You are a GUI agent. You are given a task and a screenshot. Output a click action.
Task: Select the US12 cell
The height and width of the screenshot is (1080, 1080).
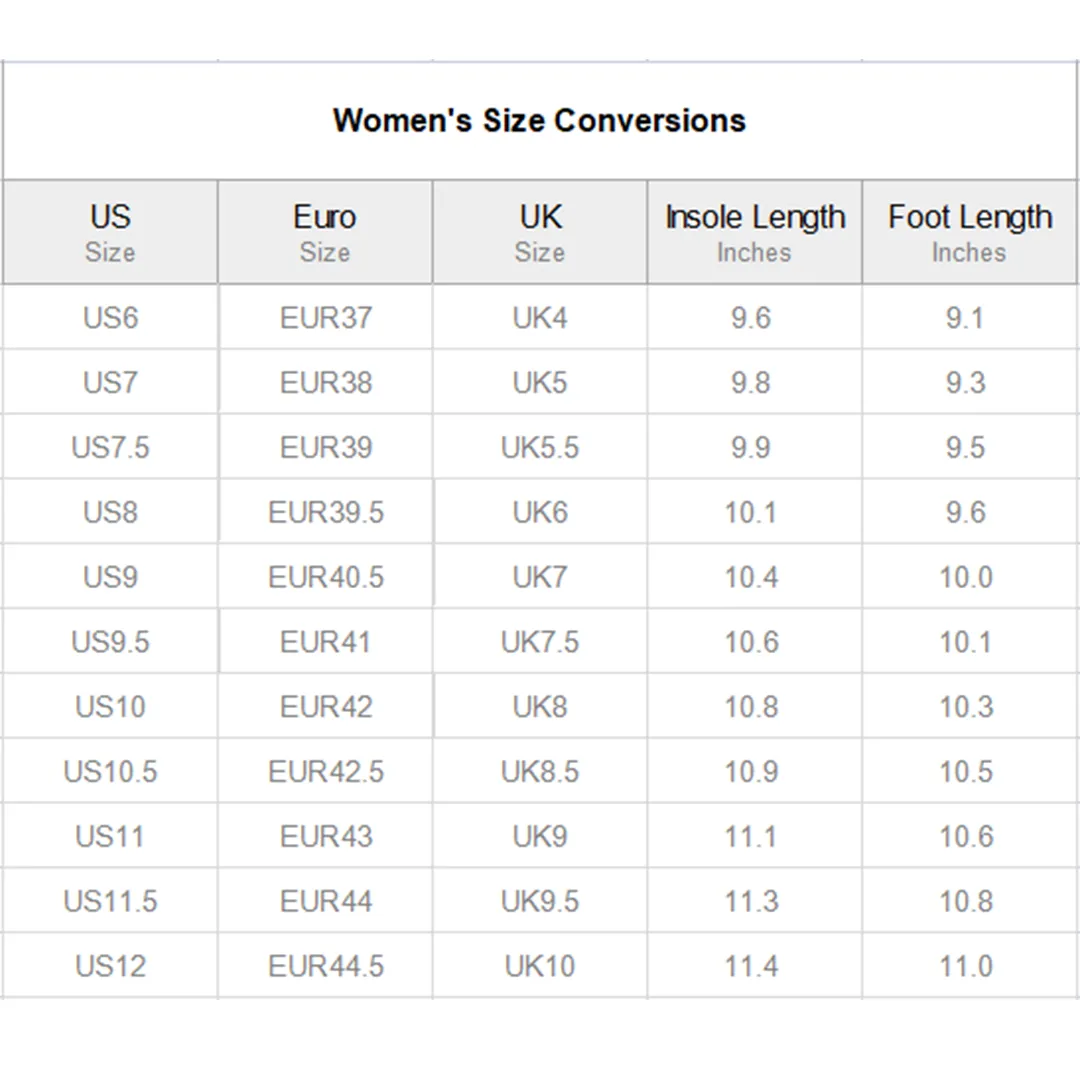(x=110, y=966)
